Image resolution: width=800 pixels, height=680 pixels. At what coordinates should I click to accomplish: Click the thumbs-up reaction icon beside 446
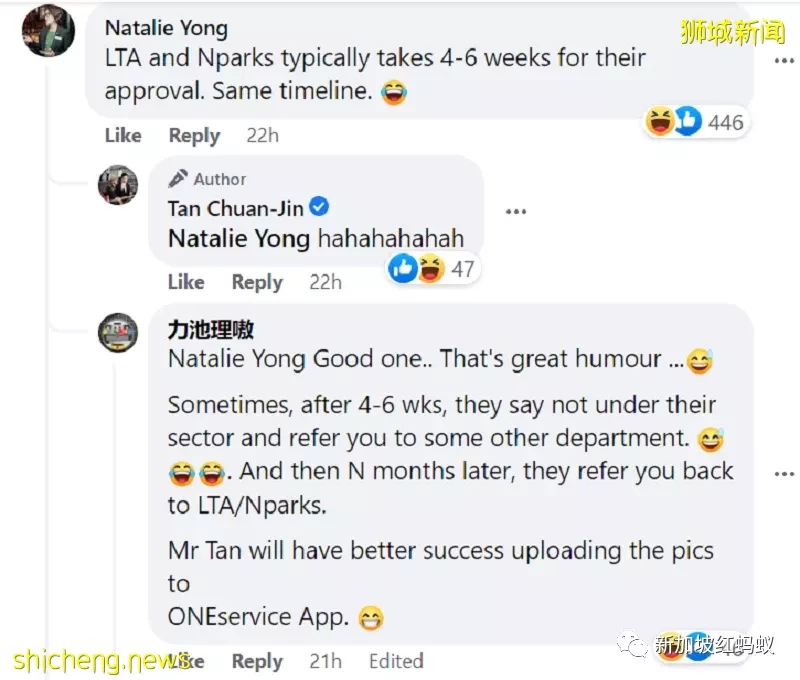688,121
